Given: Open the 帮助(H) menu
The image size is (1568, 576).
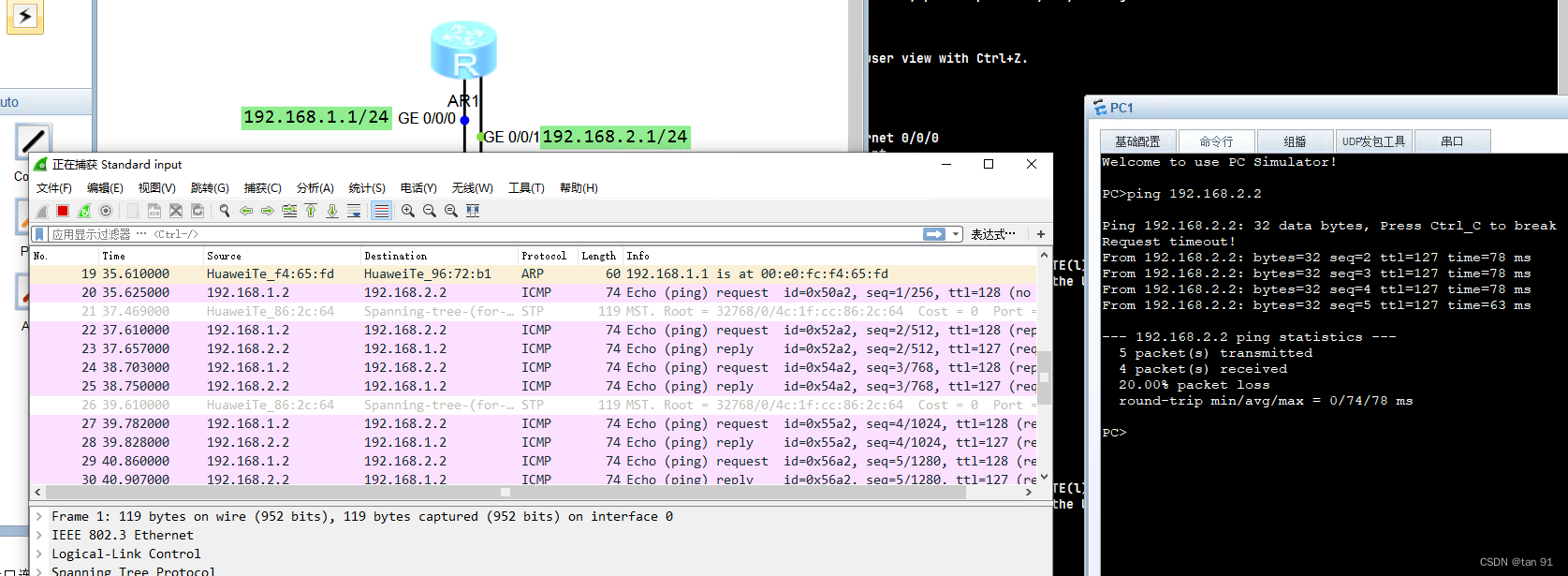Looking at the screenshot, I should tap(579, 188).
